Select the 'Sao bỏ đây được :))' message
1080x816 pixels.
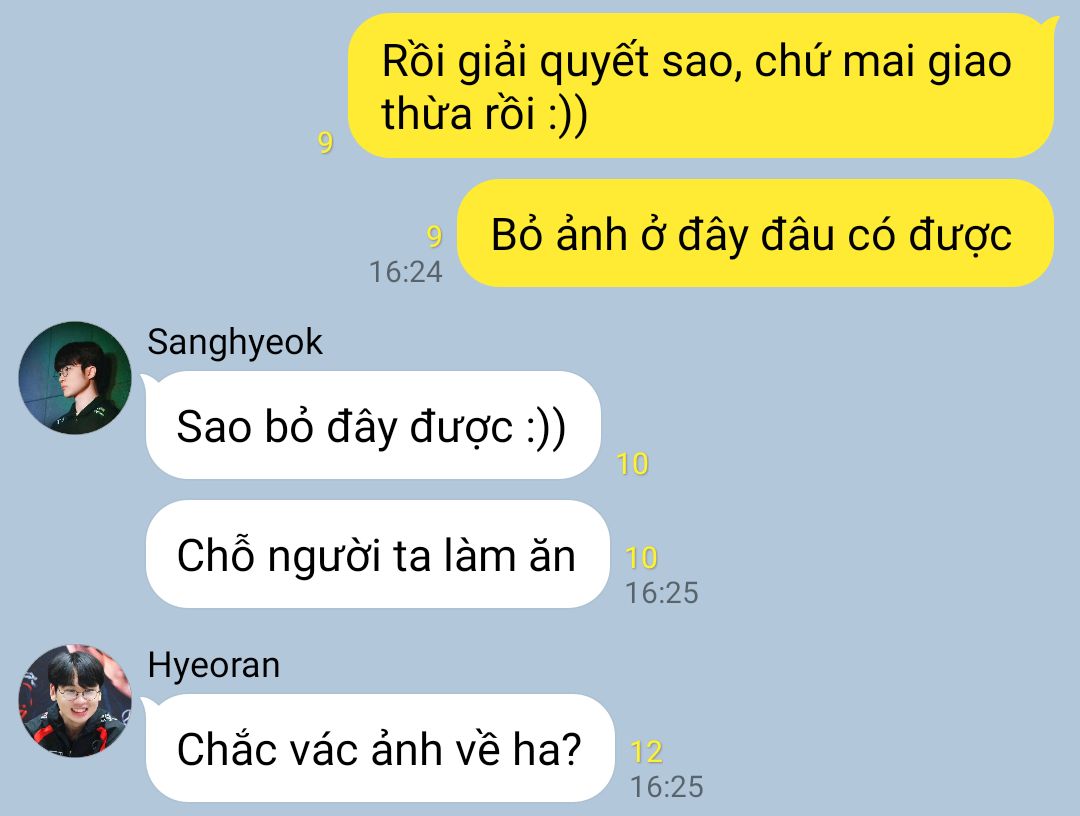[373, 426]
